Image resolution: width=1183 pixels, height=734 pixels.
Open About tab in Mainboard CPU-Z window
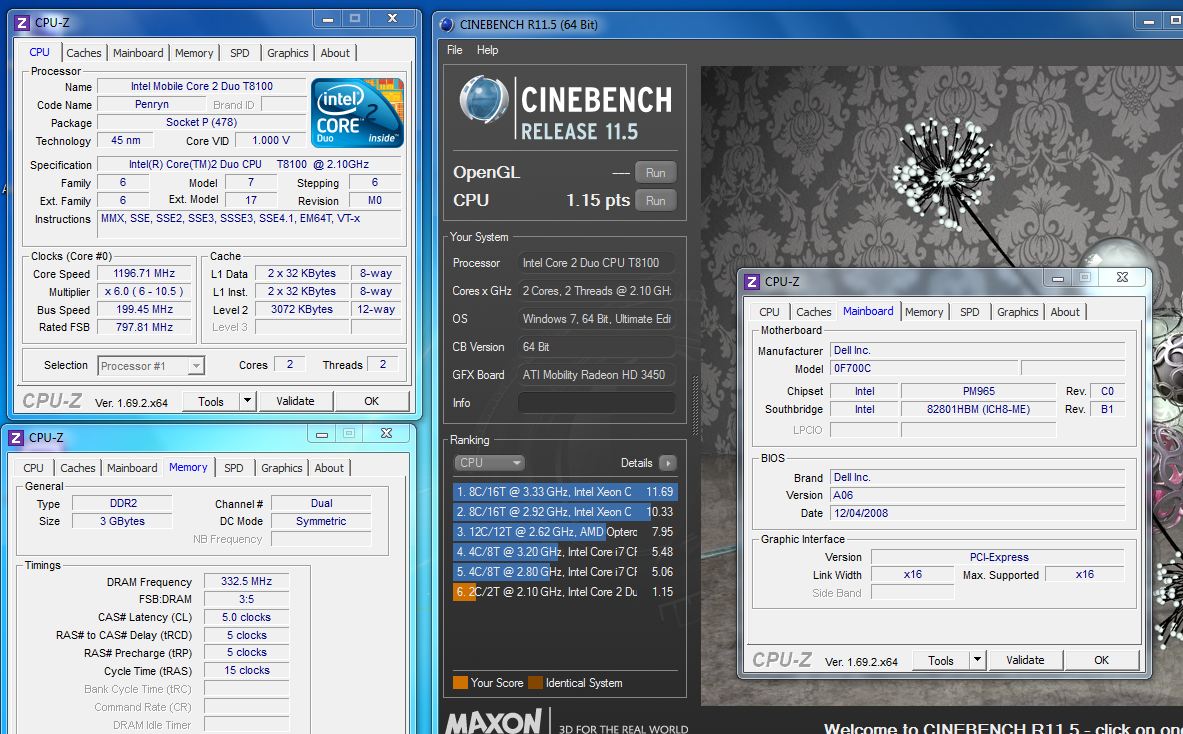[1065, 312]
